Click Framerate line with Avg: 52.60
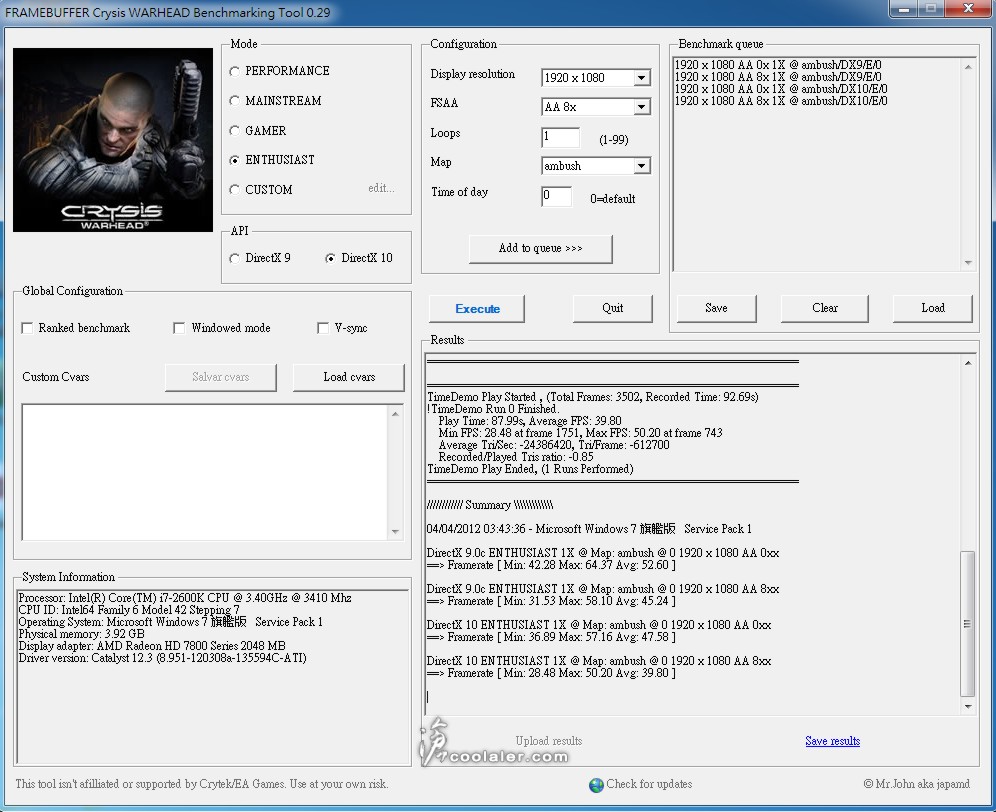Viewport: 996px width, 812px height. click(551, 565)
